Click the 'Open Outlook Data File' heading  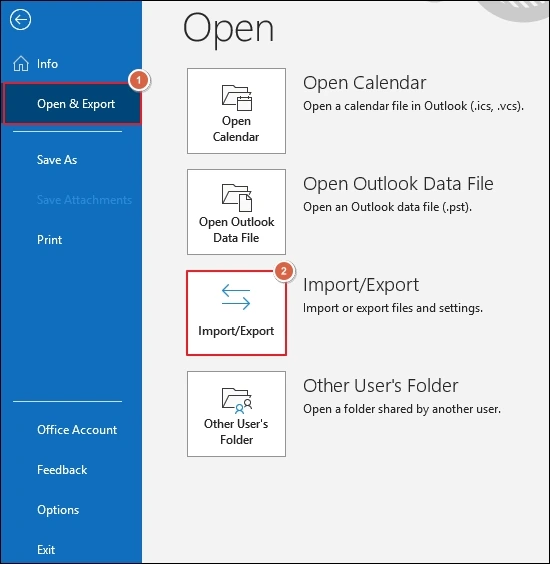coord(398,184)
